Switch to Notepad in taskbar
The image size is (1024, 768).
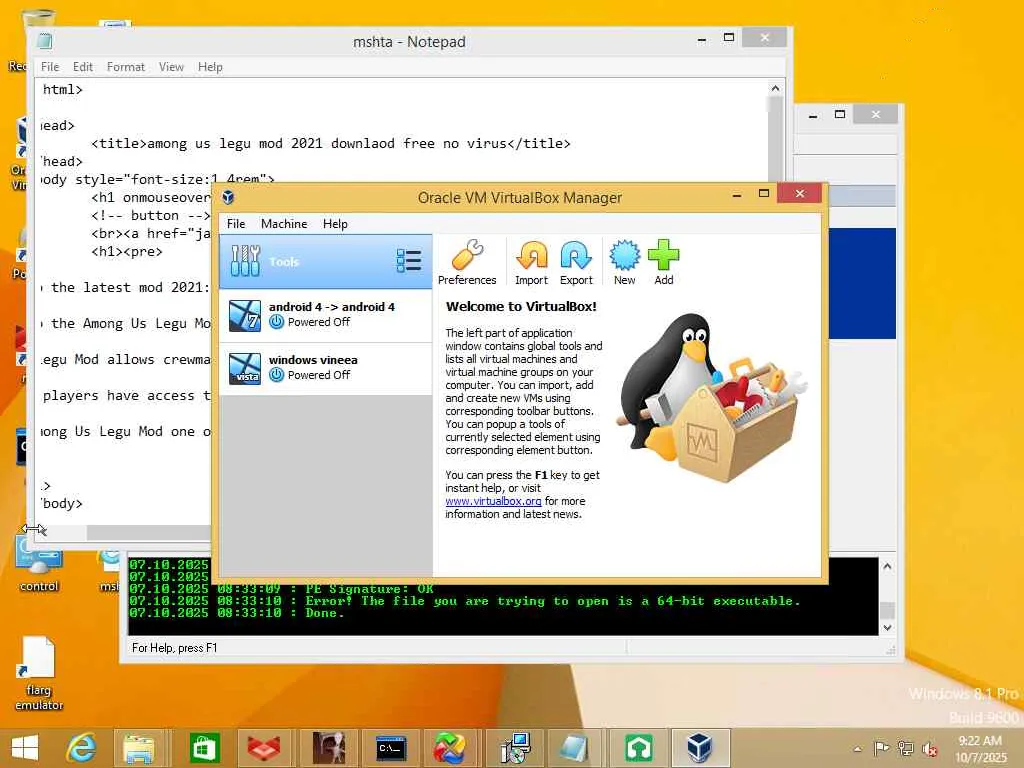tap(573, 748)
